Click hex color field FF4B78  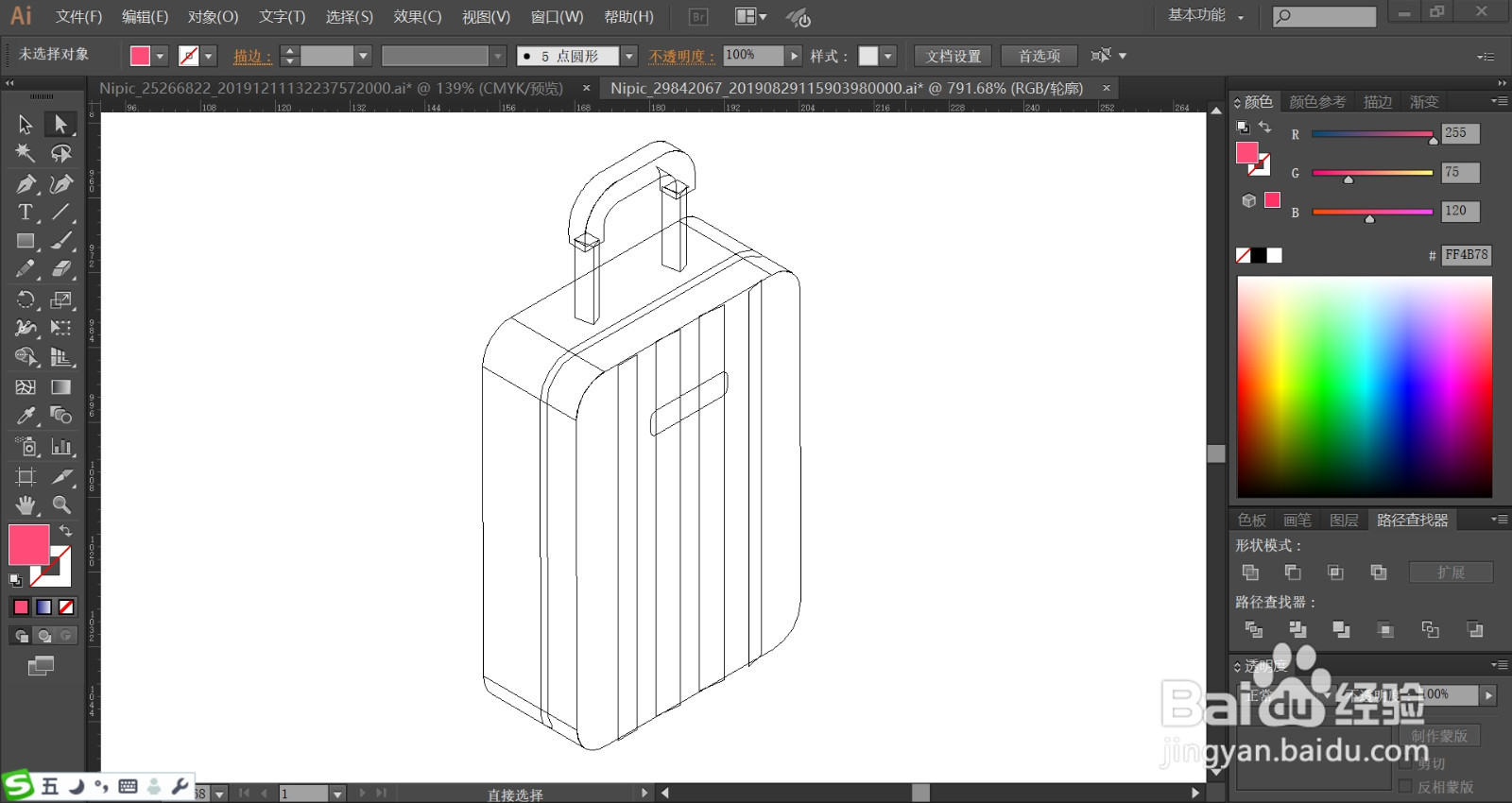[1466, 255]
